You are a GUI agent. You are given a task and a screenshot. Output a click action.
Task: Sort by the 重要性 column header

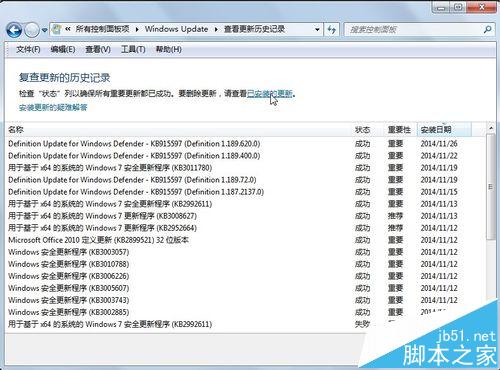[399, 129]
